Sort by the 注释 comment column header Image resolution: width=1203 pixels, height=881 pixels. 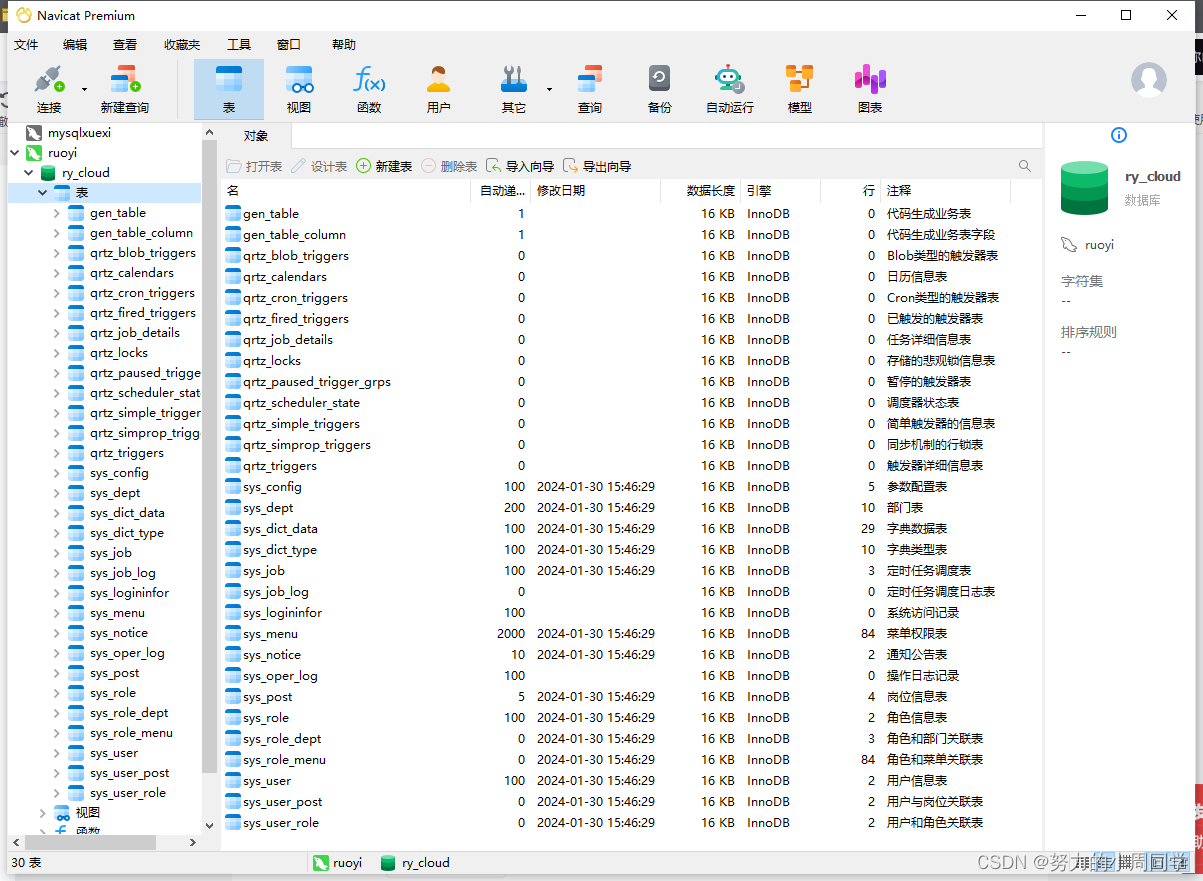[x=945, y=190]
